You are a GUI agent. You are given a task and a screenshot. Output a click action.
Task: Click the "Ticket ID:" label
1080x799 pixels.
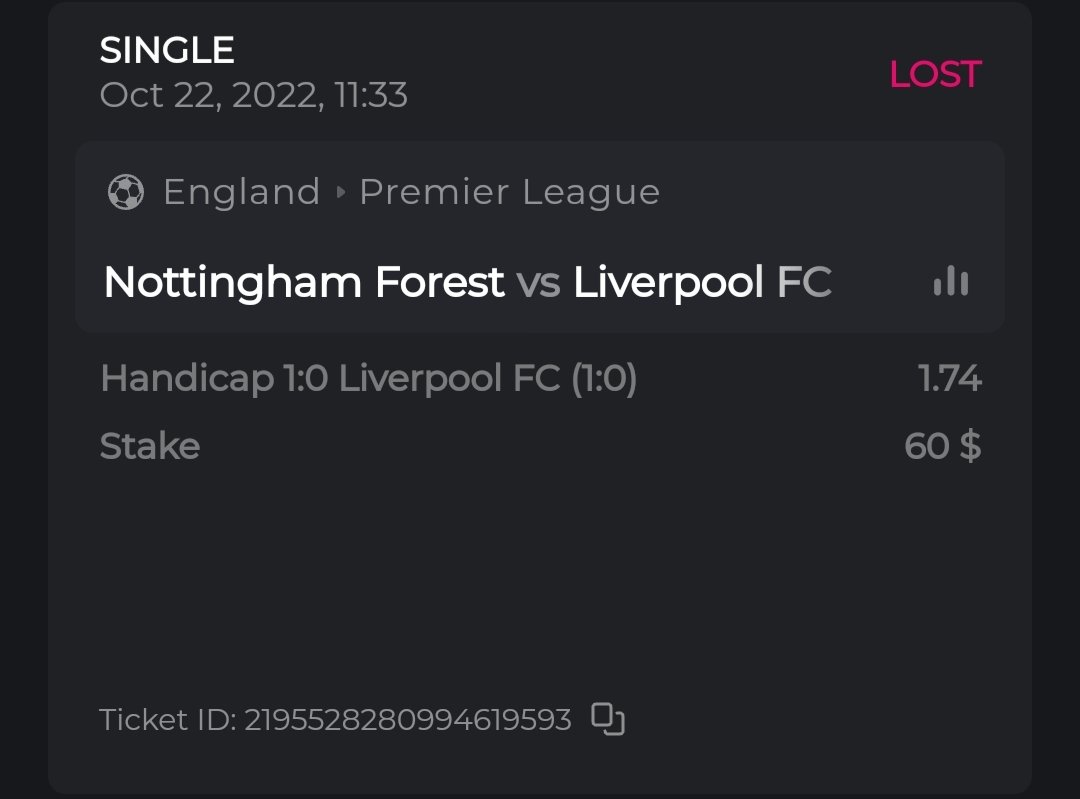(x=167, y=720)
